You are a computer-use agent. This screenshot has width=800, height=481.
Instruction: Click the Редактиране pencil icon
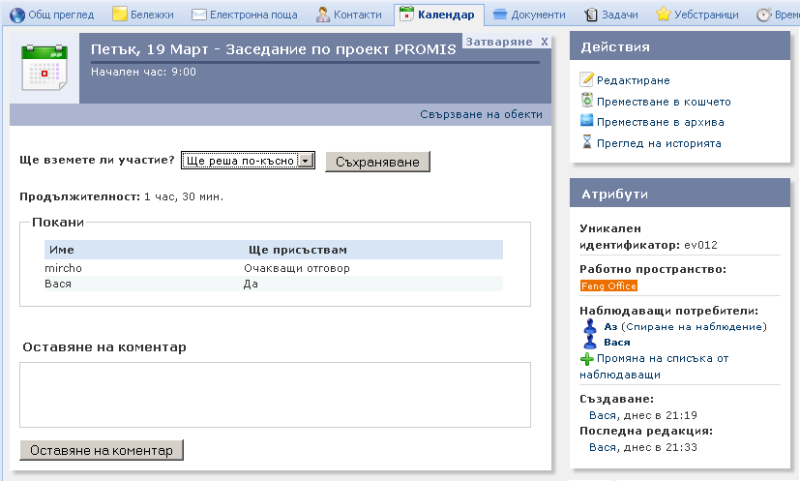(587, 80)
